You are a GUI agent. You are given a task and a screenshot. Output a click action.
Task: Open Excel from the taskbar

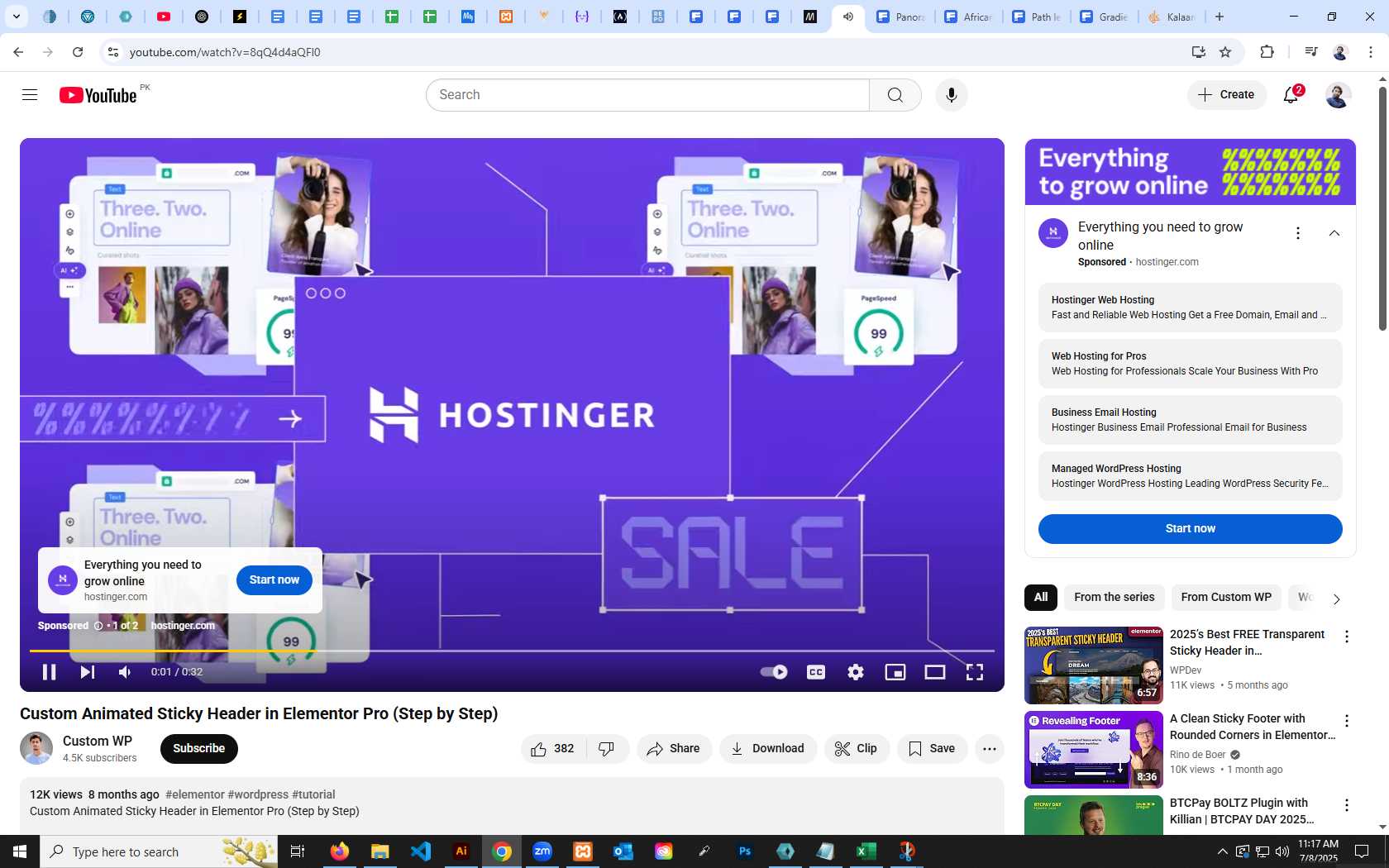pos(866,851)
